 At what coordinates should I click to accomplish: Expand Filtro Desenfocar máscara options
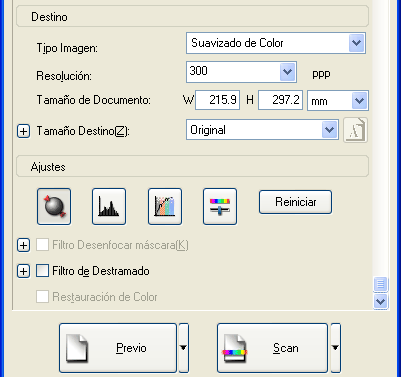tap(23, 245)
